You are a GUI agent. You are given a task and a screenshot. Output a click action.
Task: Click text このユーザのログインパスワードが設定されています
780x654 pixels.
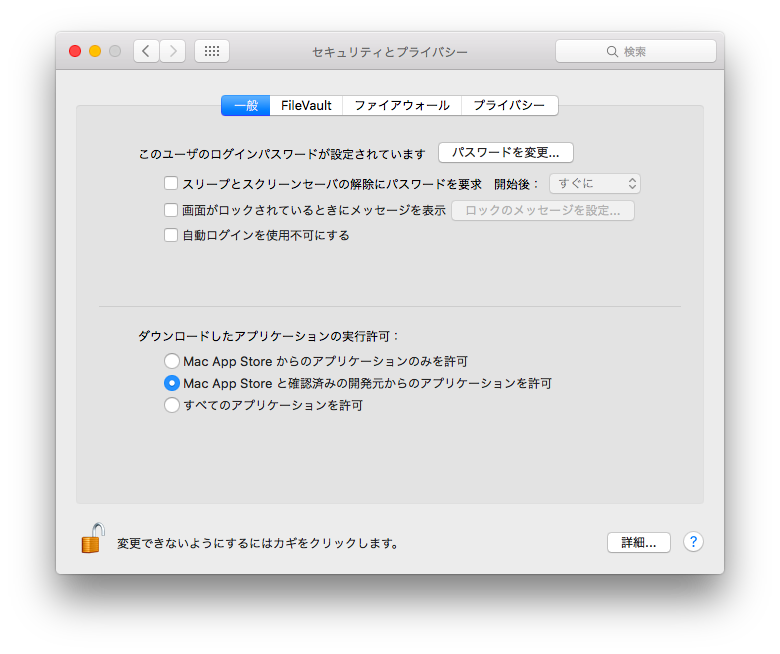pyautogui.click(x=282, y=154)
